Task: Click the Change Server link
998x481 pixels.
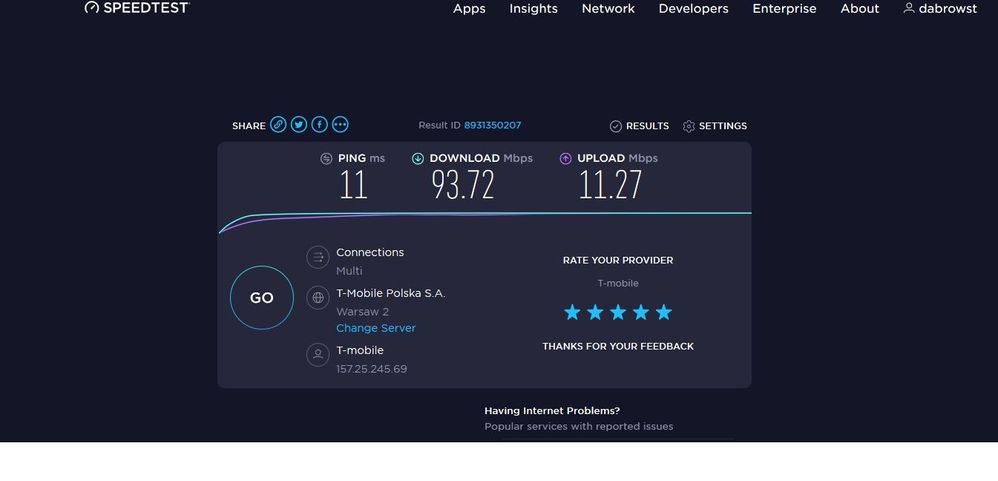Action: (376, 328)
